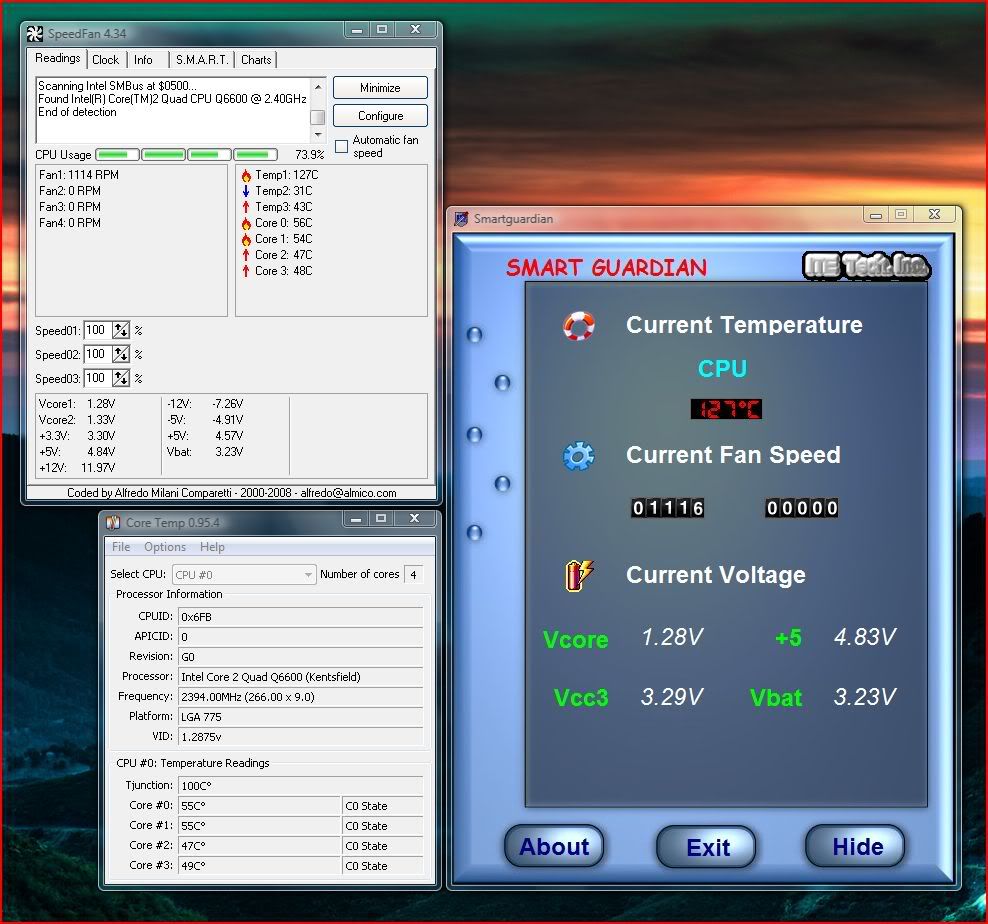Click the flame icon next to Temp1
Viewport: 988px width, 924px height.
[246, 175]
